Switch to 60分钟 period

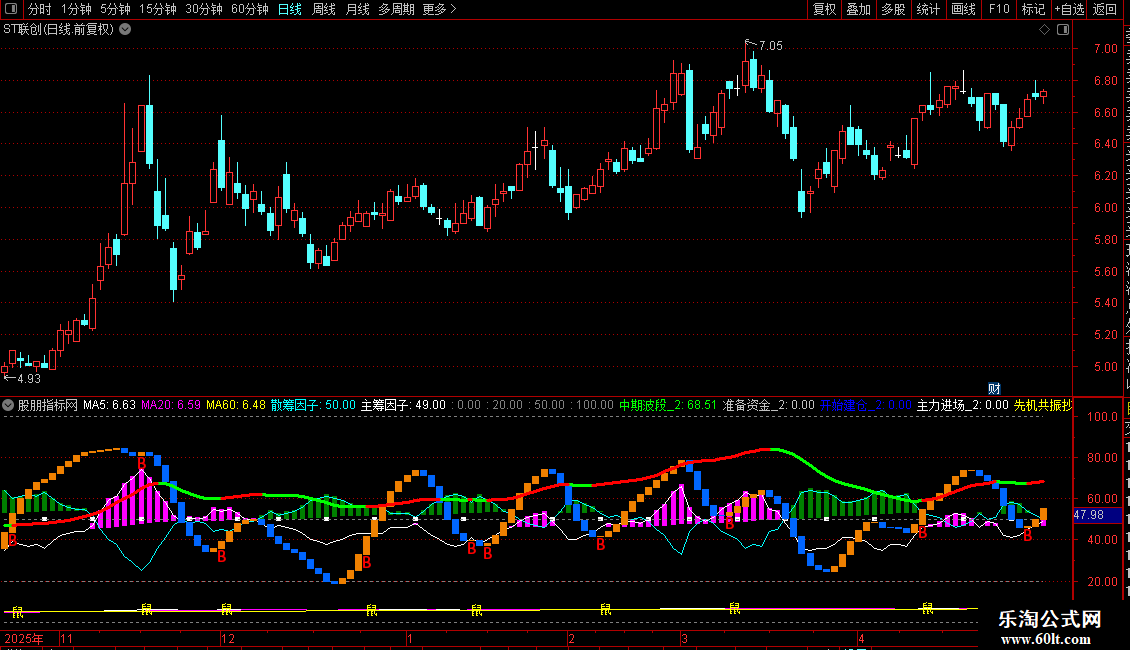coord(250,9)
